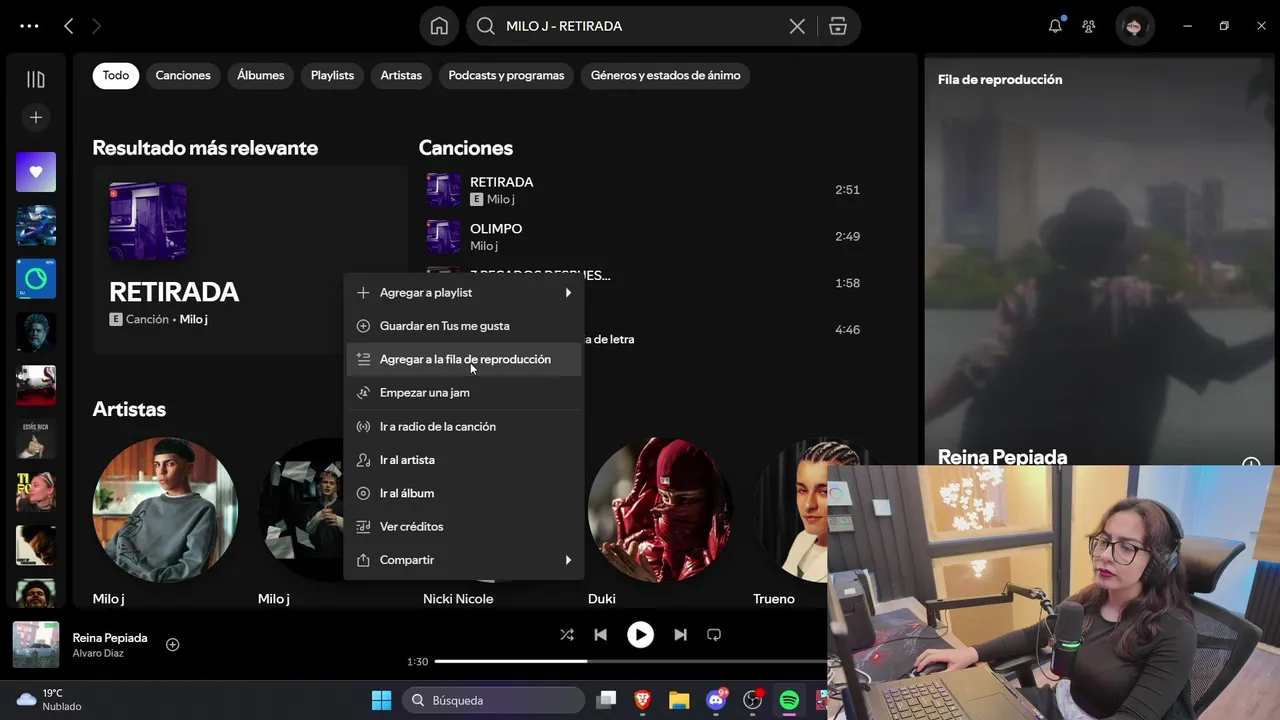Open the notifications bell
Image resolution: width=1280 pixels, height=720 pixels.
coord(1055,27)
